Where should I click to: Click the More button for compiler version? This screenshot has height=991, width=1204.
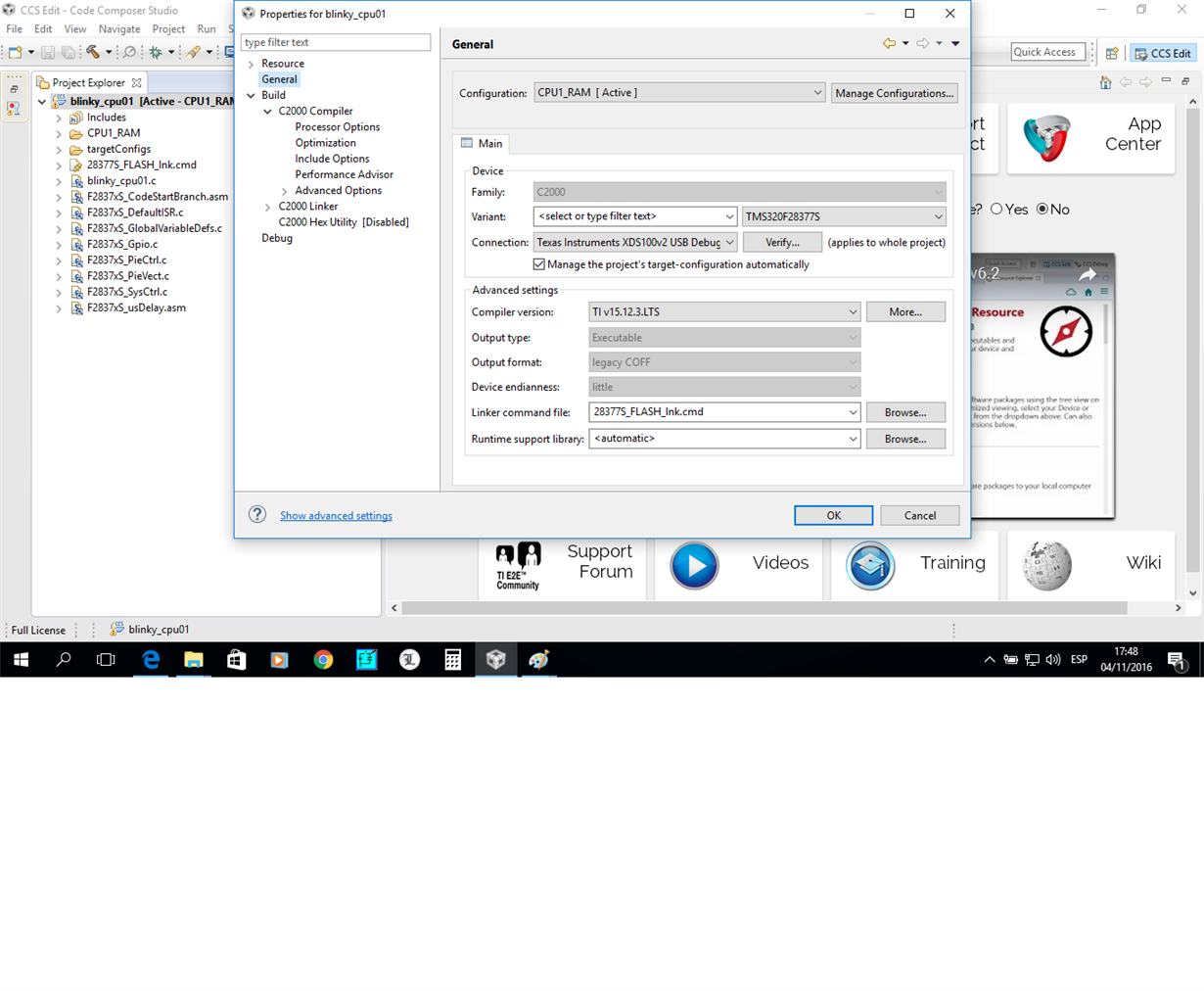[905, 311]
